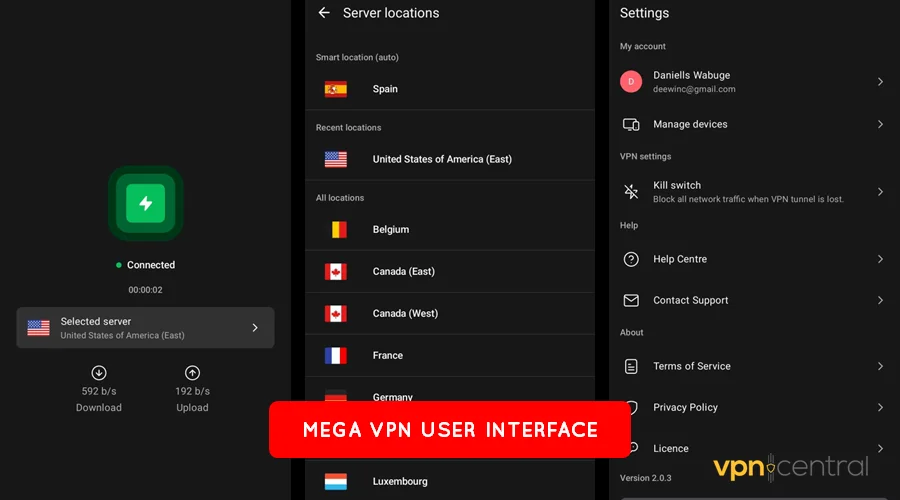Screen dimensions: 900x500
Task: Click the Kill switch crossed-bolt icon
Action: pos(631,192)
